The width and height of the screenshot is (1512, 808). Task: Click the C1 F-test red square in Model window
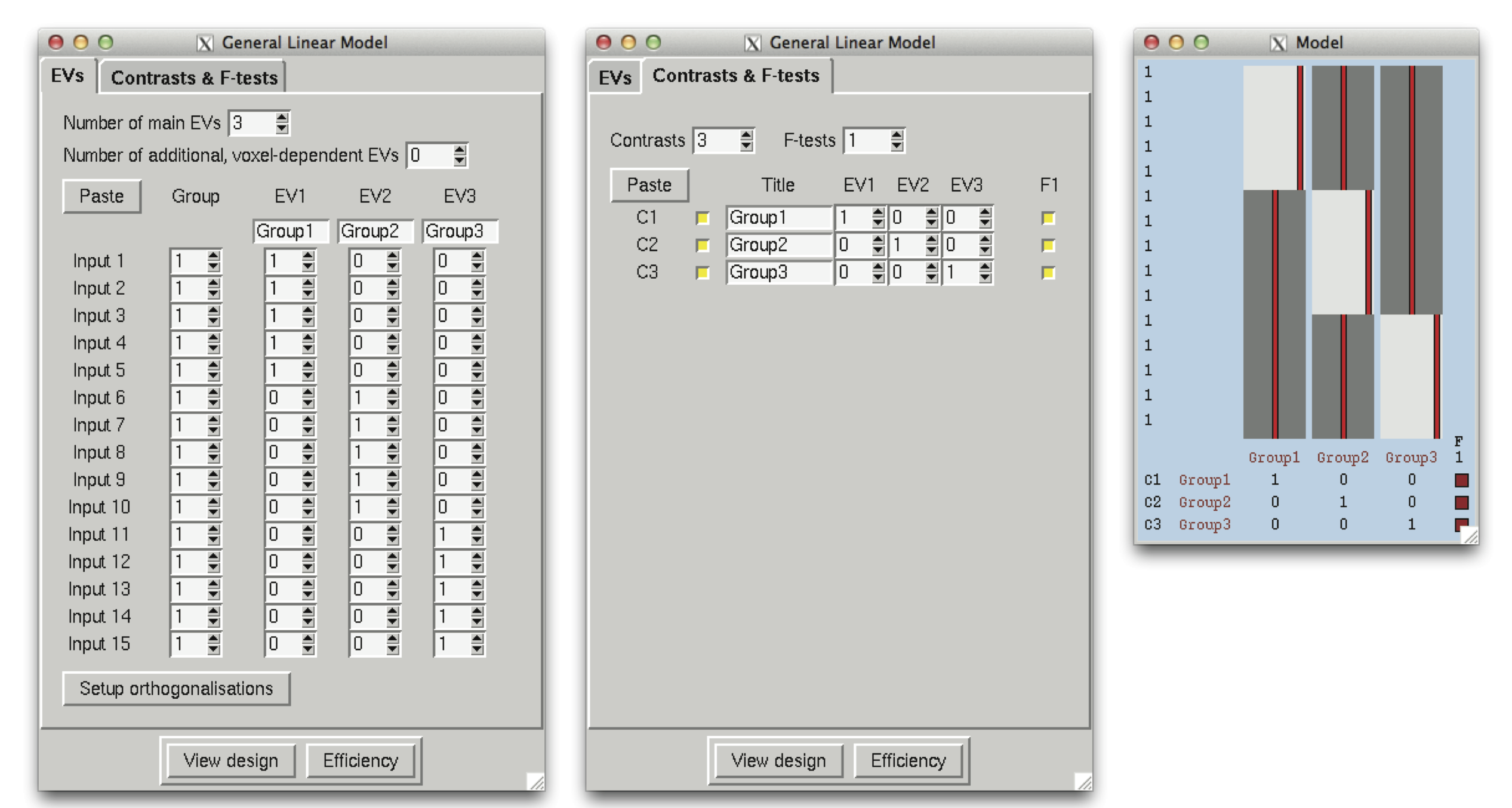click(x=1461, y=480)
